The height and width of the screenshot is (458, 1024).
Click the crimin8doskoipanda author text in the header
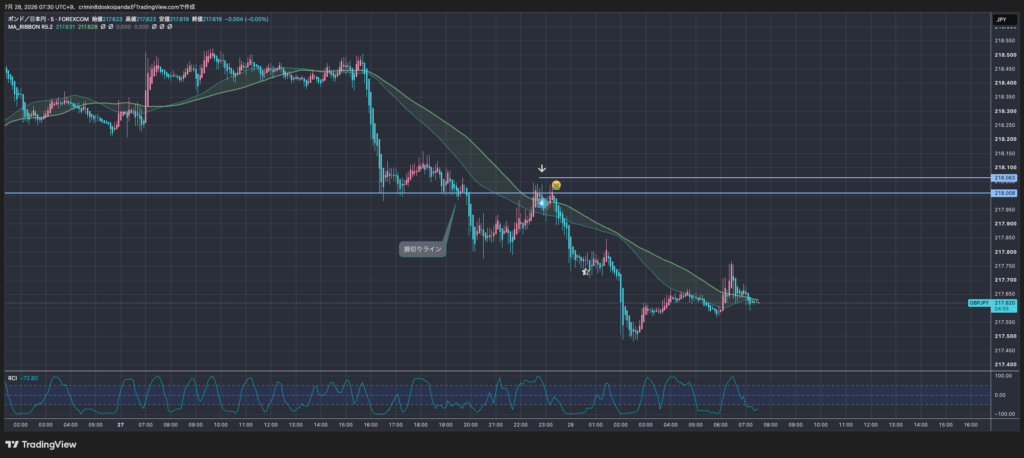click(104, 7)
